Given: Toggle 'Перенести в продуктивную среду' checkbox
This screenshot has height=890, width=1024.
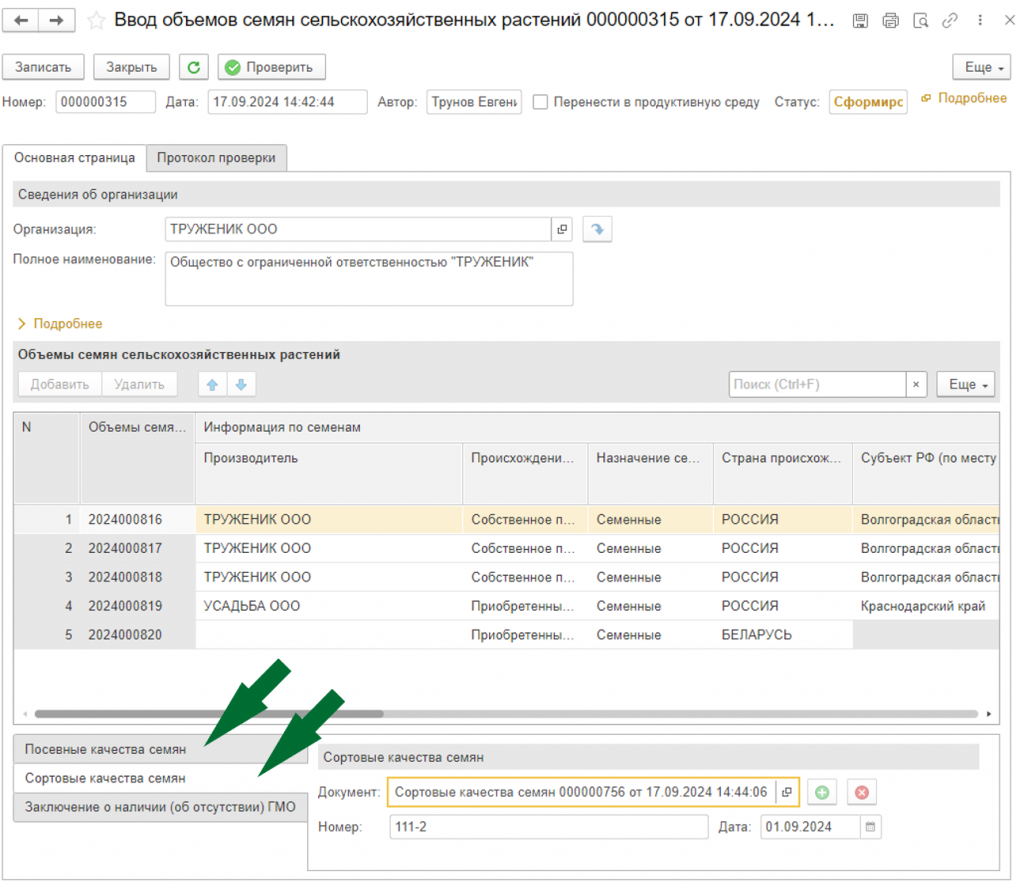Looking at the screenshot, I should (x=540, y=102).
